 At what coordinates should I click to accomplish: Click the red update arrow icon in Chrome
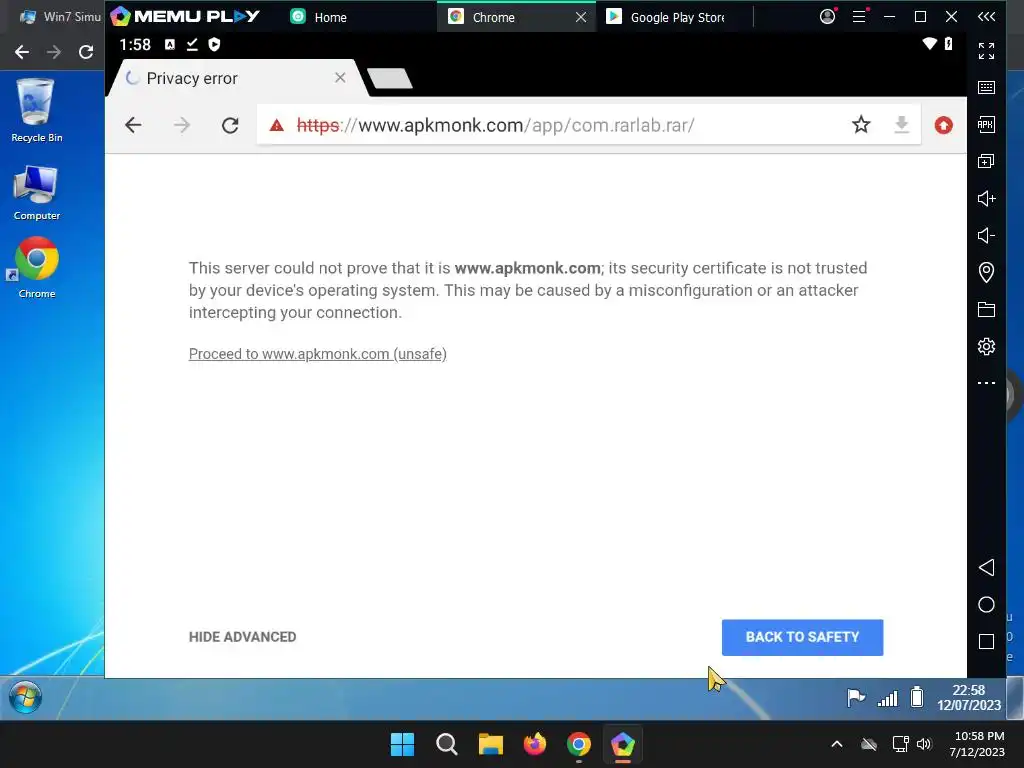pyautogui.click(x=944, y=125)
